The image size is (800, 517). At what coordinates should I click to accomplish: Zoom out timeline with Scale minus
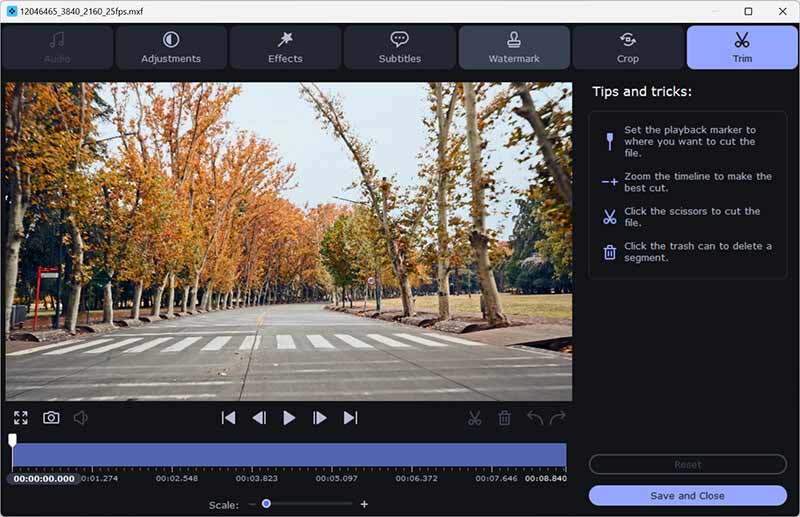pos(252,504)
